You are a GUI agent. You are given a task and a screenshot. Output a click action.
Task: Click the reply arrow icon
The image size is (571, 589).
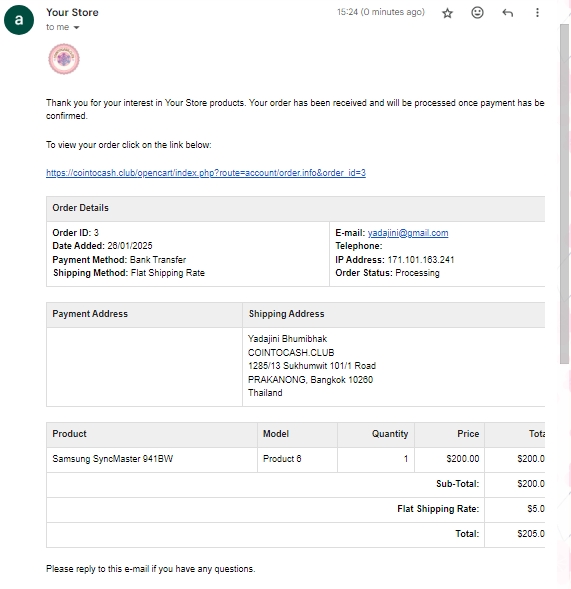click(x=507, y=13)
